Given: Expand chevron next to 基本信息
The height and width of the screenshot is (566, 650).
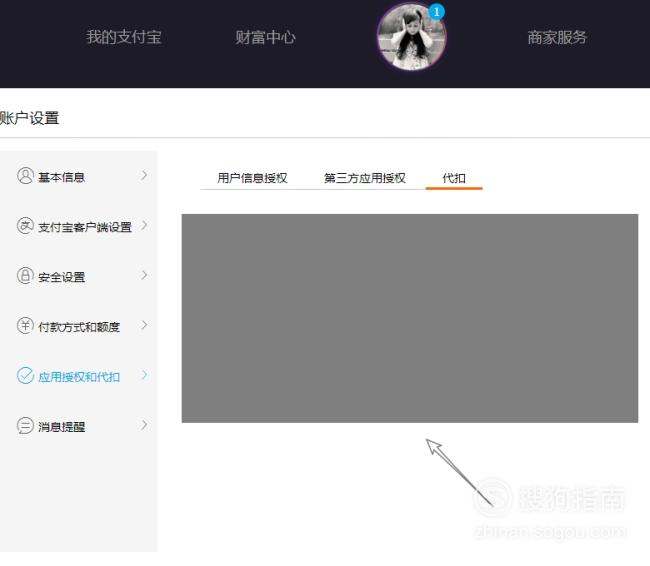Looking at the screenshot, I should [144, 175].
